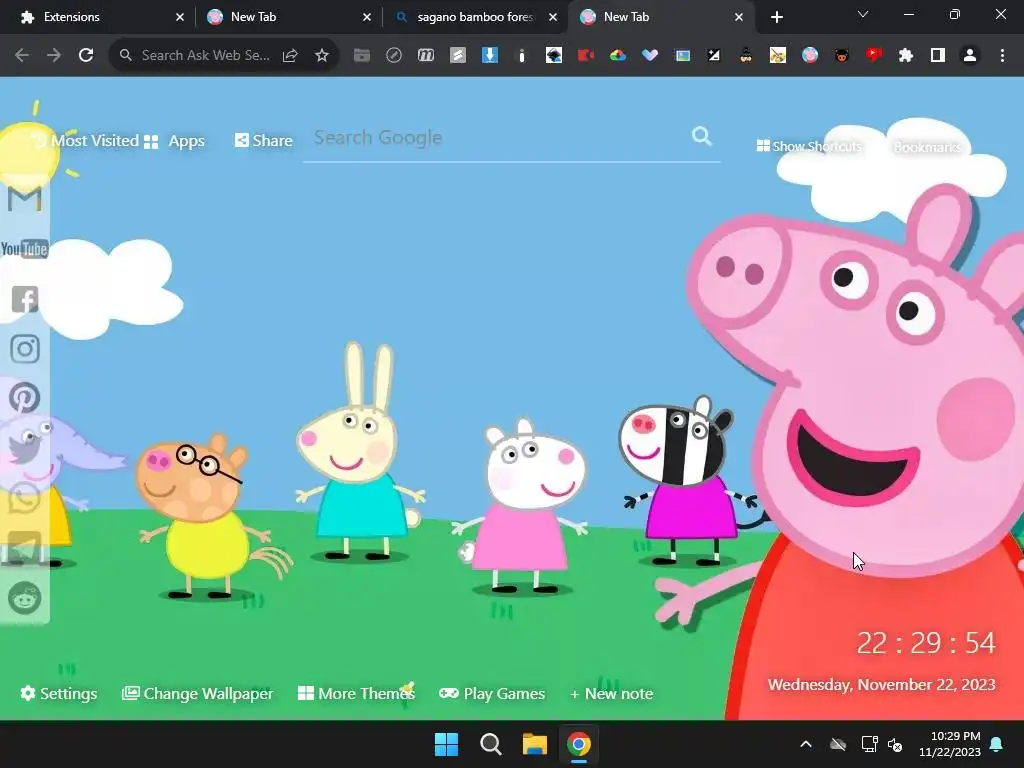This screenshot has width=1024, height=768.
Task: Click the colorful cloud extension icon
Action: tap(618, 56)
